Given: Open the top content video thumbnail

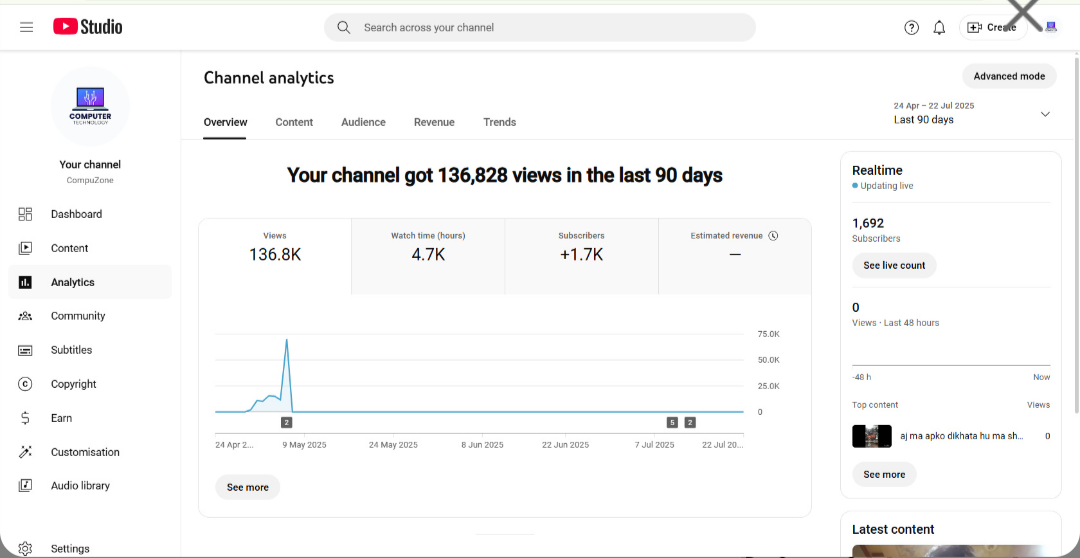Looking at the screenshot, I should [x=871, y=436].
